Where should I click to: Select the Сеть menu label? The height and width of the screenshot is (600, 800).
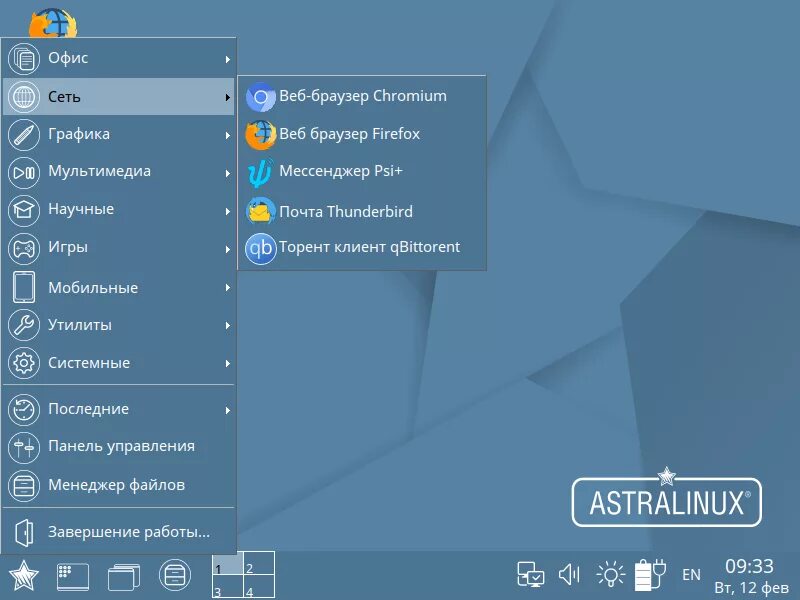pos(64,96)
